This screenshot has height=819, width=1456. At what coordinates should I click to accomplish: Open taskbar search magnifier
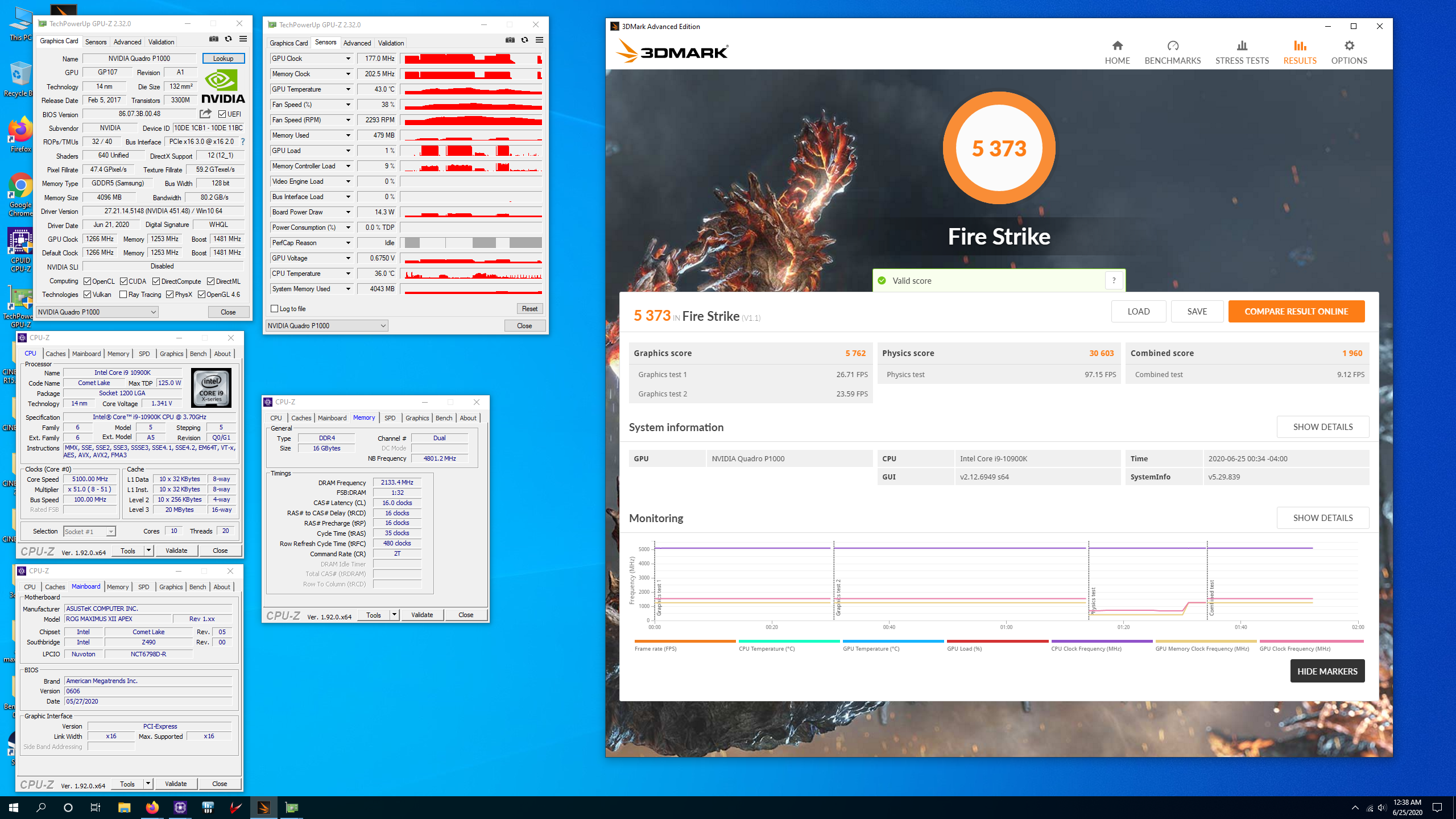click(x=41, y=808)
